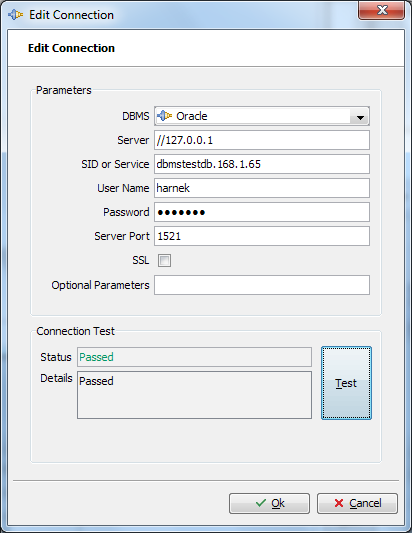This screenshot has height=533, width=412.
Task: Click the Connection Test group label
Action: [75, 331]
